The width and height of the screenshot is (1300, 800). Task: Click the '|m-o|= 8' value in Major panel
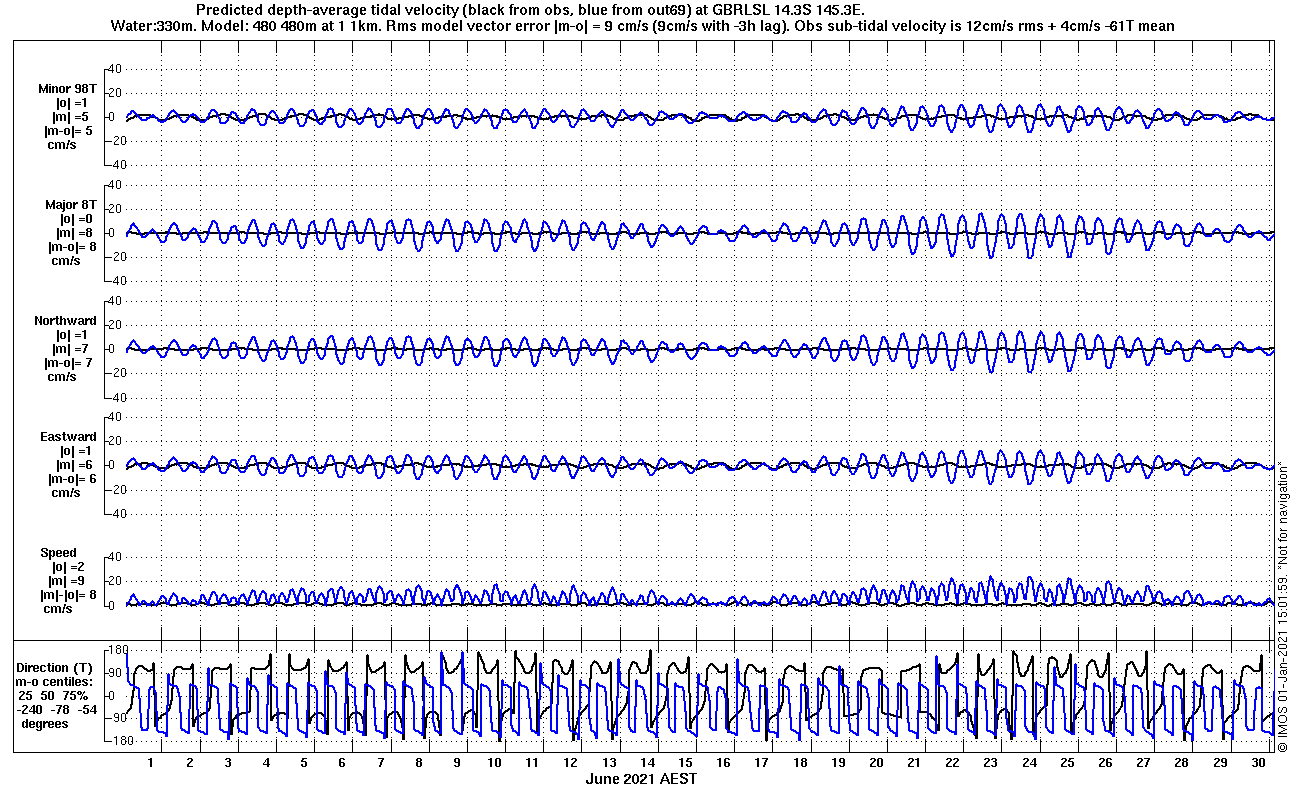[70, 246]
